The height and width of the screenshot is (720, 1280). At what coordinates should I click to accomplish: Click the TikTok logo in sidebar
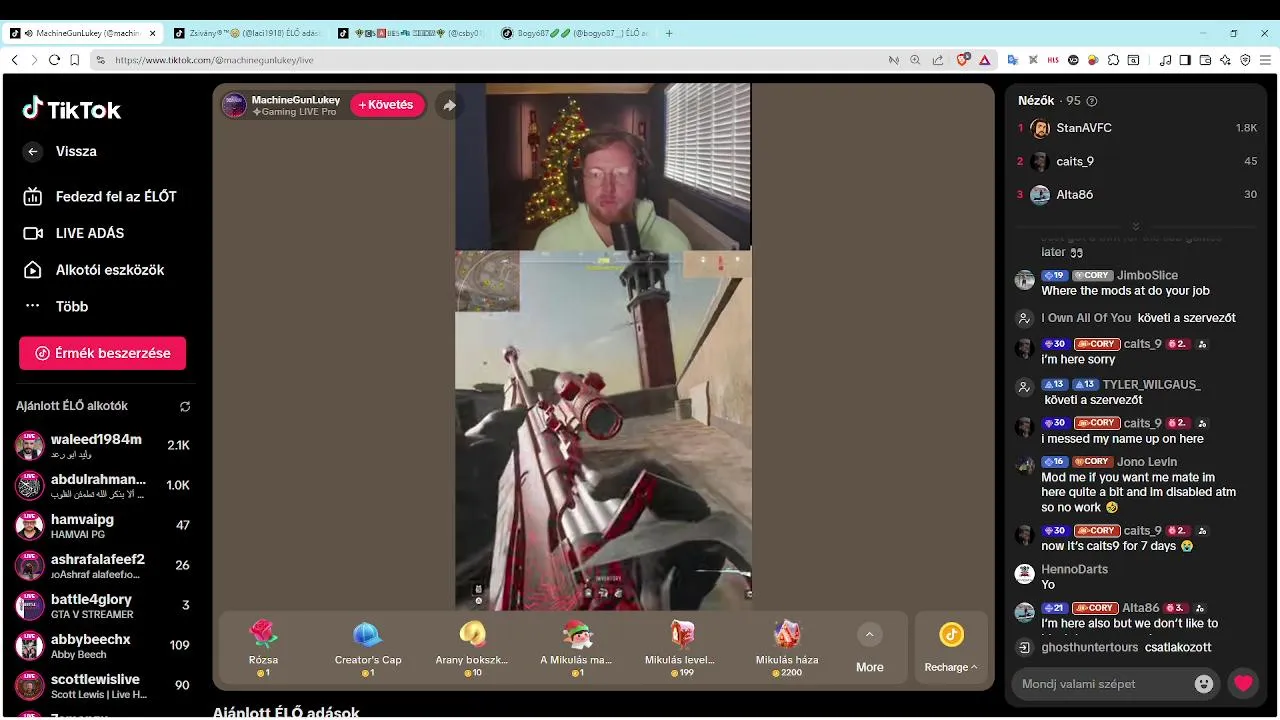tap(72, 109)
